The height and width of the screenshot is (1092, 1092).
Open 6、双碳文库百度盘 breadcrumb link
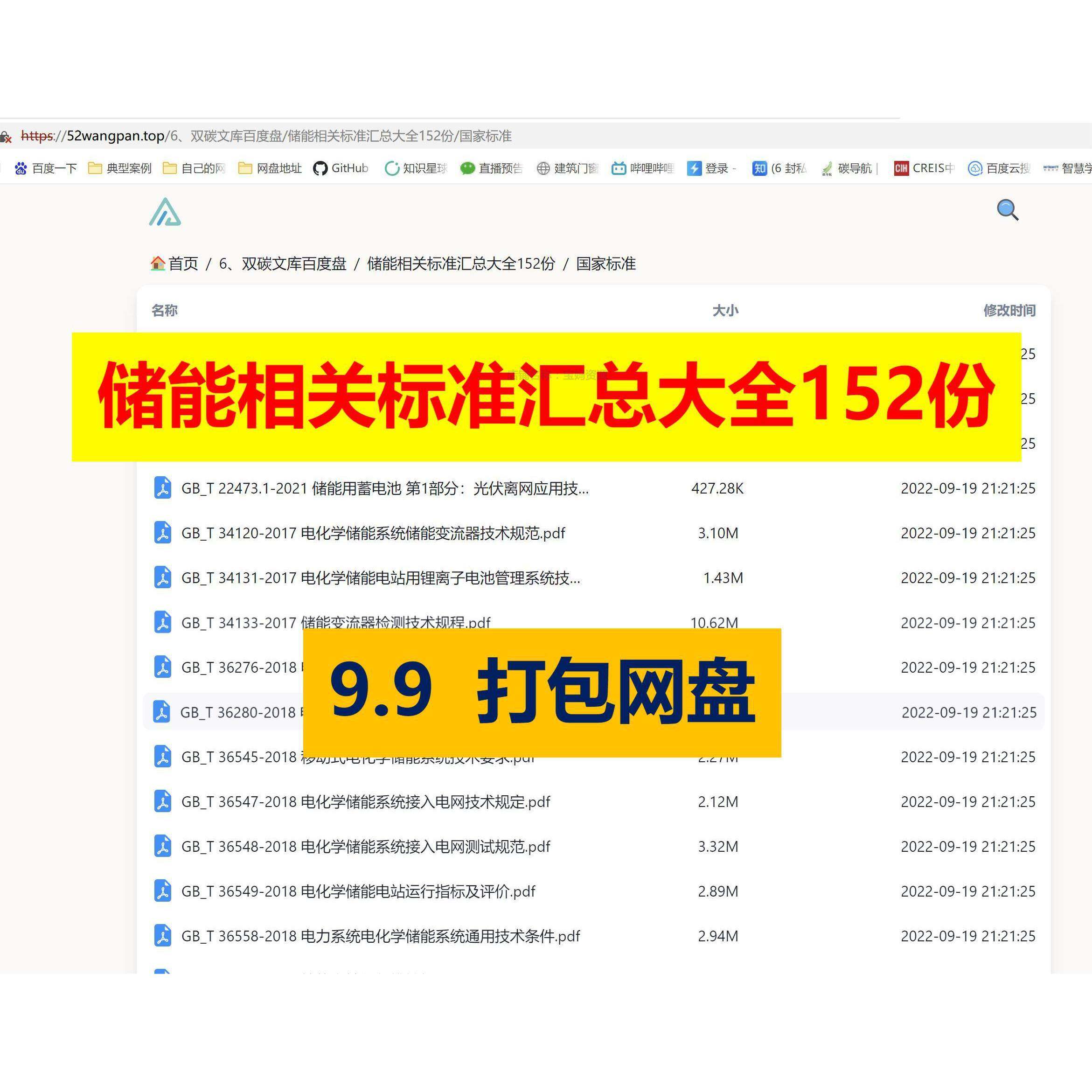click(283, 264)
